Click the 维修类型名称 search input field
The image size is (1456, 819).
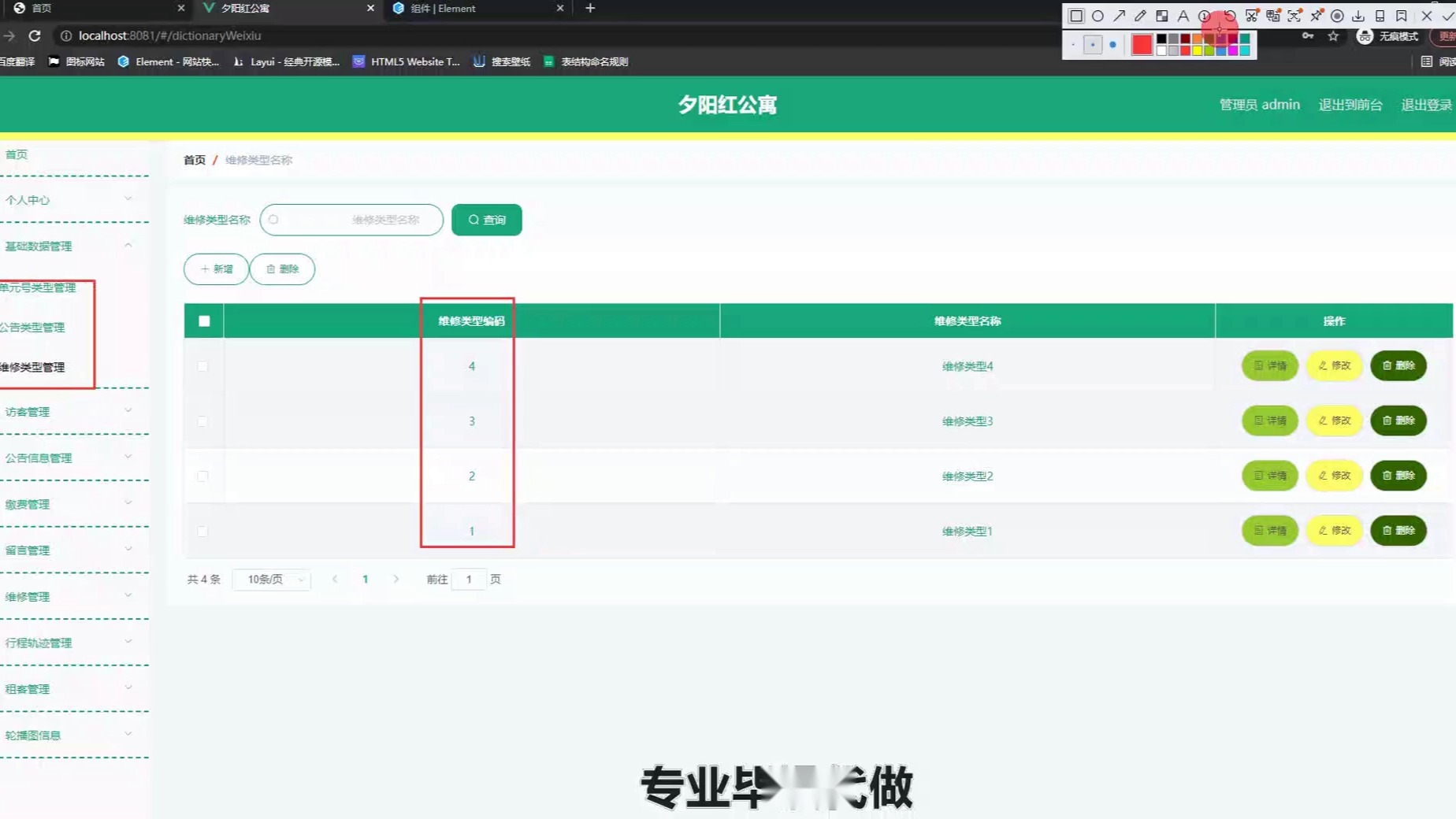(x=351, y=220)
